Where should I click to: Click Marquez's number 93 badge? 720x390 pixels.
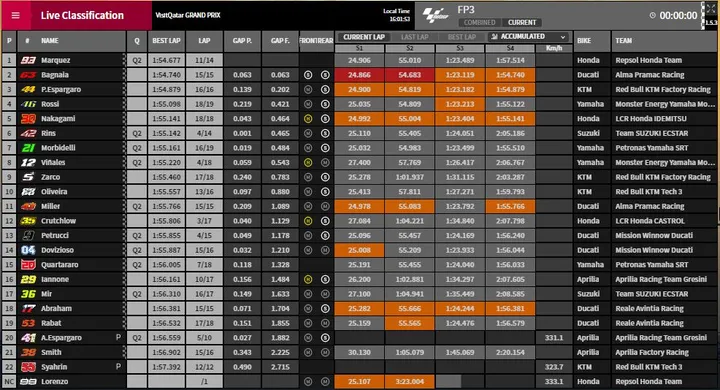coord(28,60)
